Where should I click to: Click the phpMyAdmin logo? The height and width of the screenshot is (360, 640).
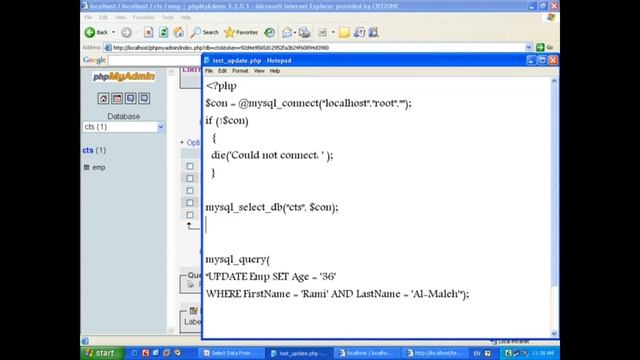tap(124, 76)
